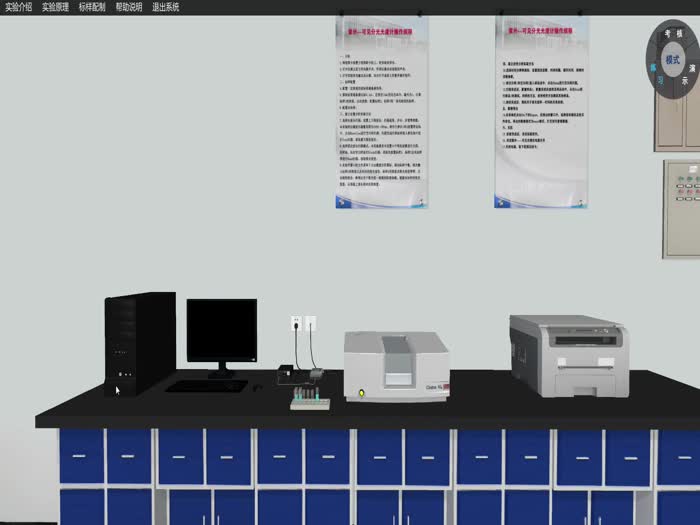The height and width of the screenshot is (525, 700).
Task: Open the 帮助说明 menu
Action: click(x=131, y=7)
